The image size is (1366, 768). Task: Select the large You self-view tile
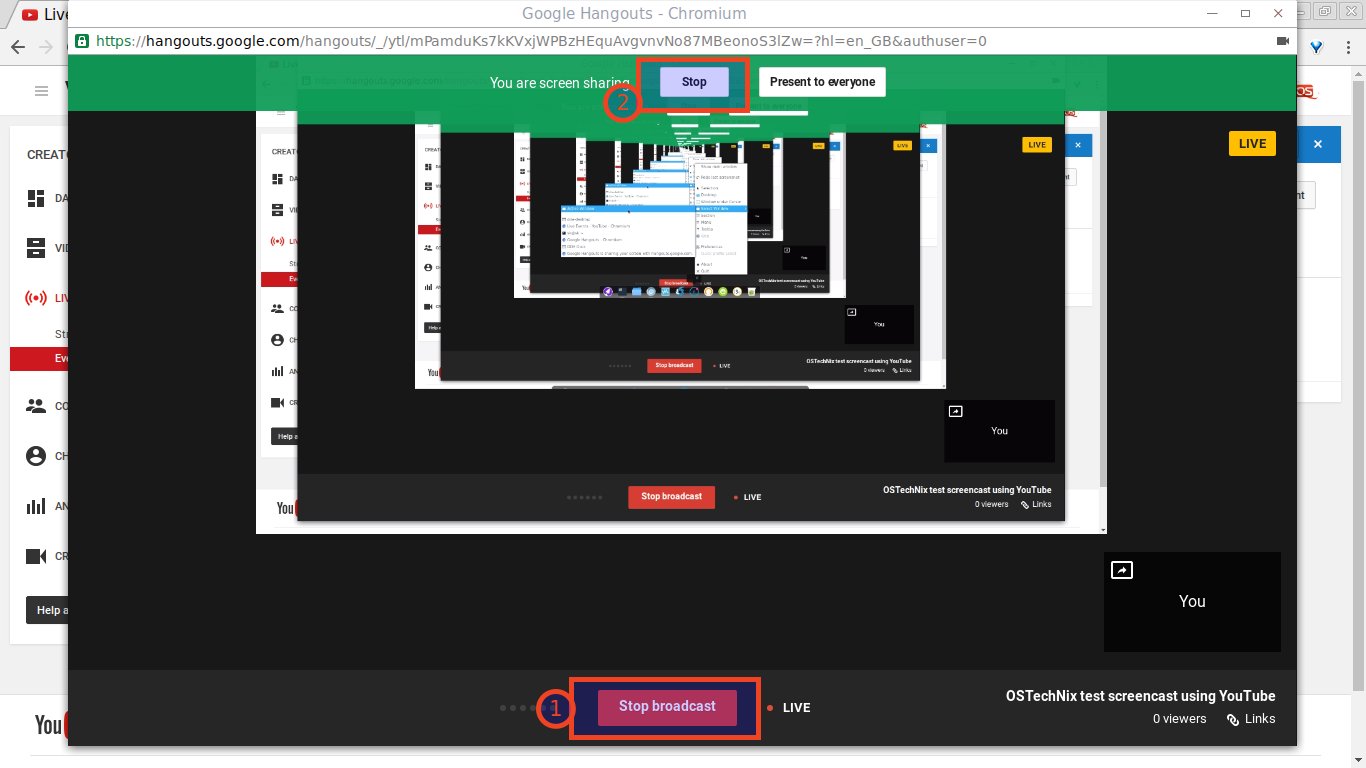1192,602
